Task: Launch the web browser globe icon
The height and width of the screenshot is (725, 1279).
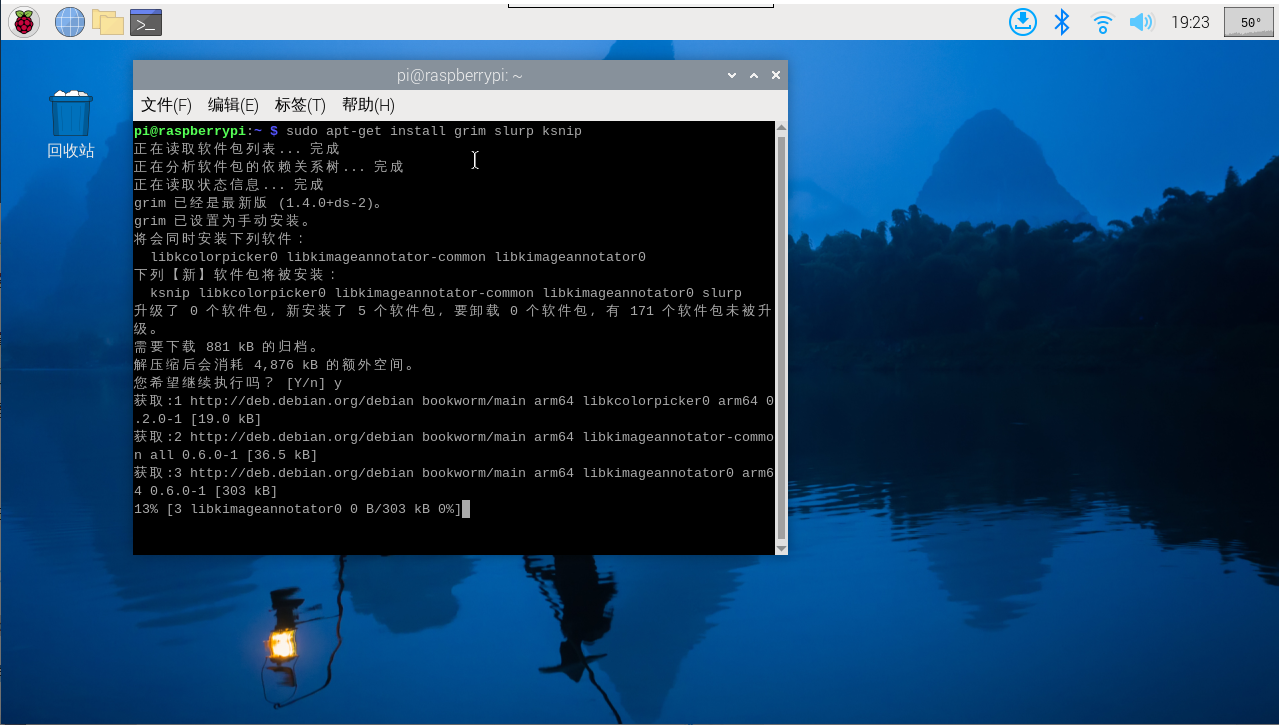Action: tap(69, 21)
